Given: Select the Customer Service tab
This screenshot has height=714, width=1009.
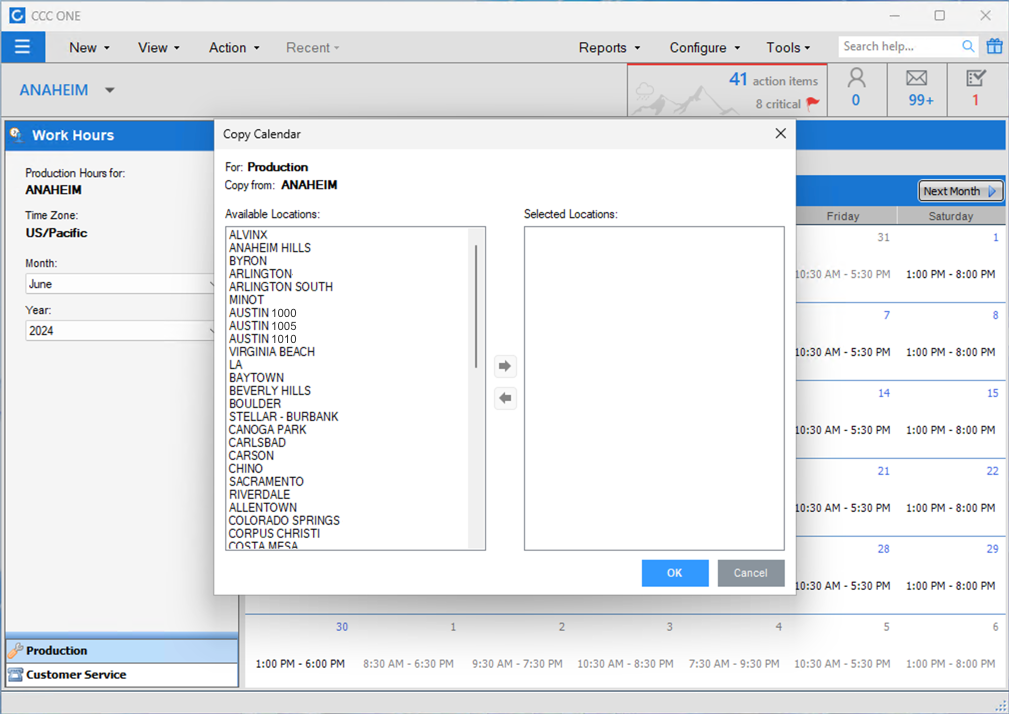Looking at the screenshot, I should 122,675.
